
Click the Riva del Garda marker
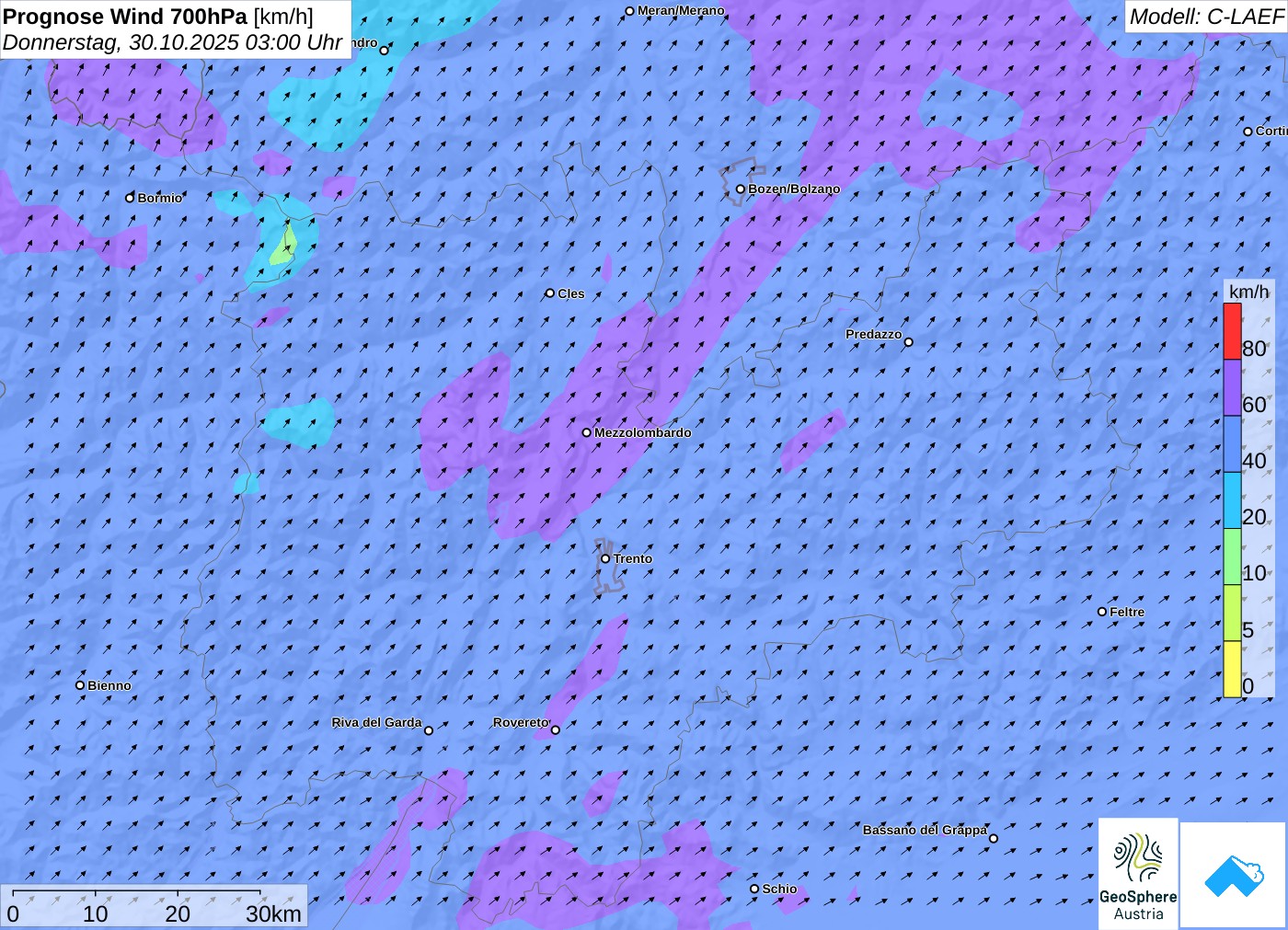click(x=428, y=730)
